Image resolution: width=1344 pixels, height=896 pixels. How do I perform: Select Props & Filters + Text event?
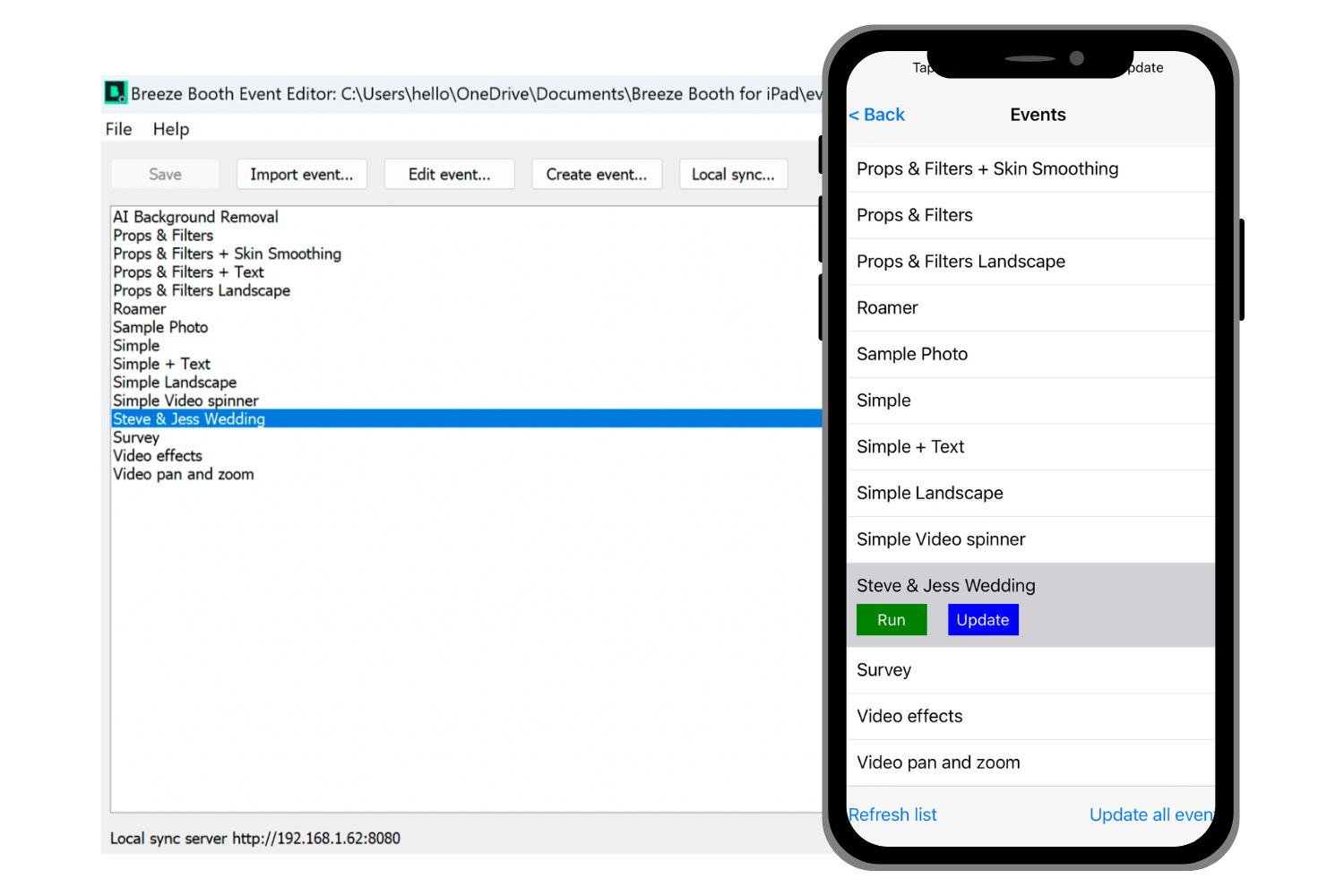[188, 272]
